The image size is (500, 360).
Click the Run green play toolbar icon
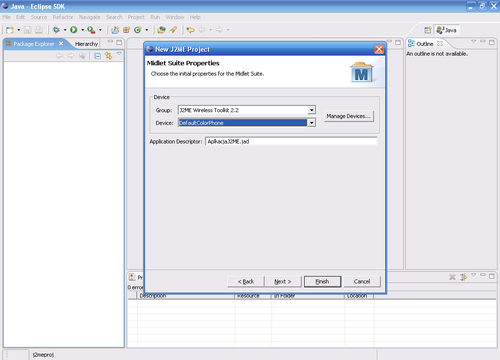click(74, 30)
